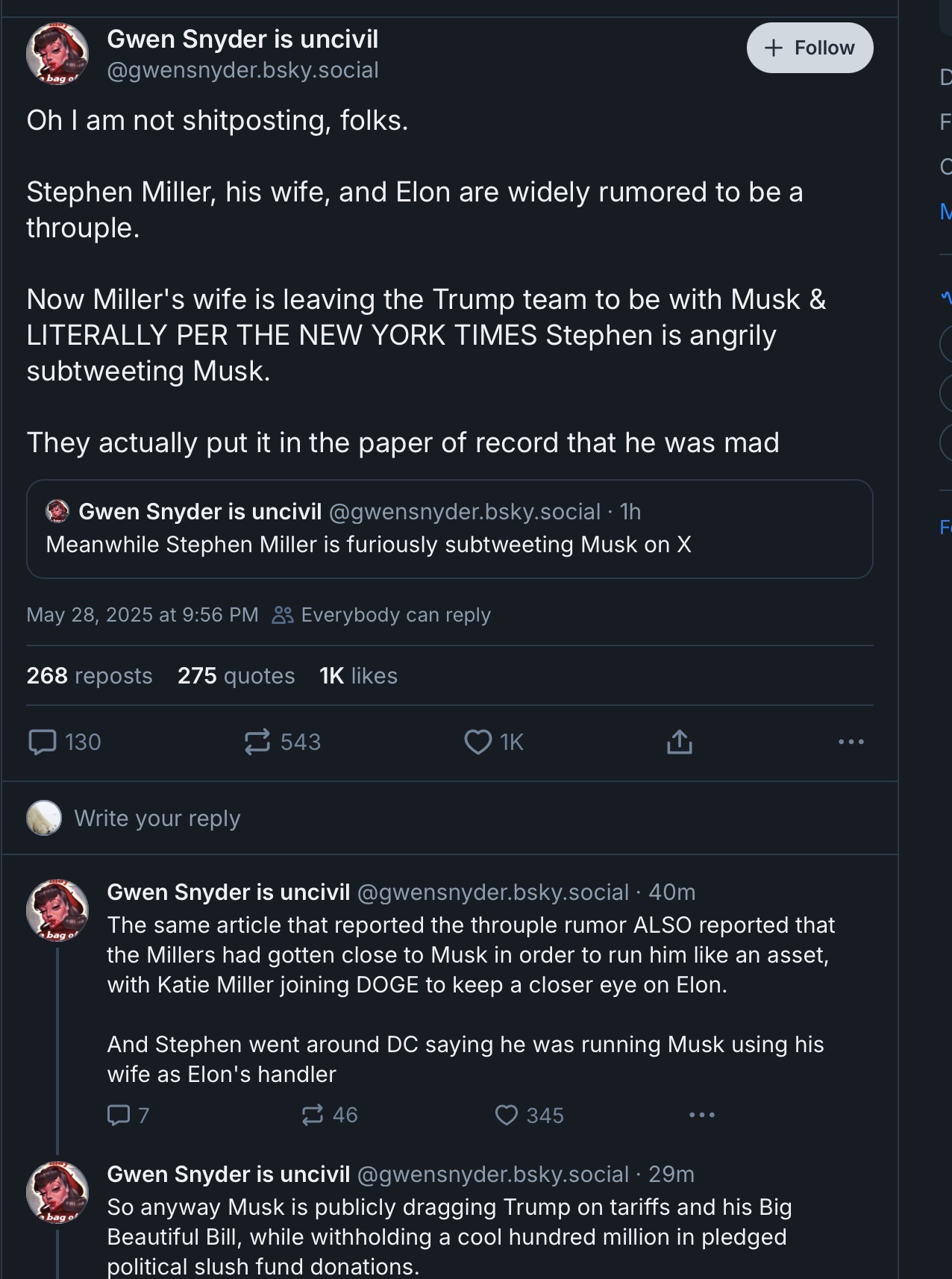Screen dimensions: 952x1279
Task: Open the @gwensnyder.bsky.social handle in header
Action: [x=243, y=70]
